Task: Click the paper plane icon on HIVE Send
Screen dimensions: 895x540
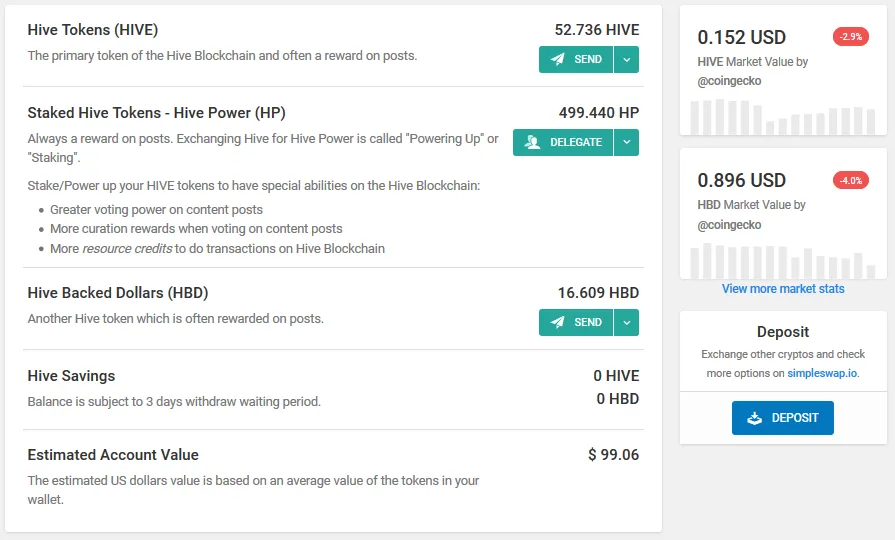Action: coord(558,59)
